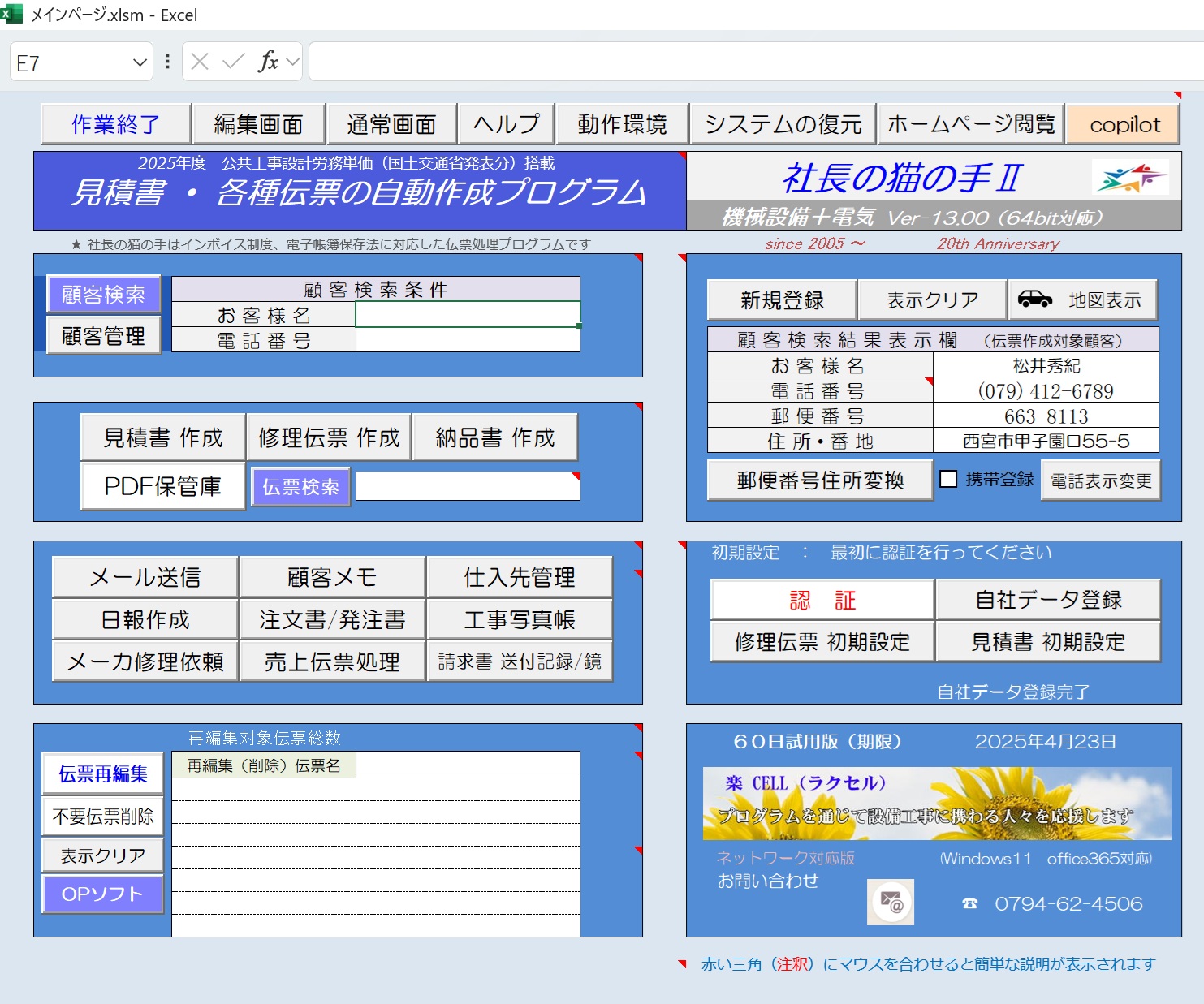Screen dimensions: 1204x1004
Task: Click the 電話番号 search input cell
Action: coord(468,340)
